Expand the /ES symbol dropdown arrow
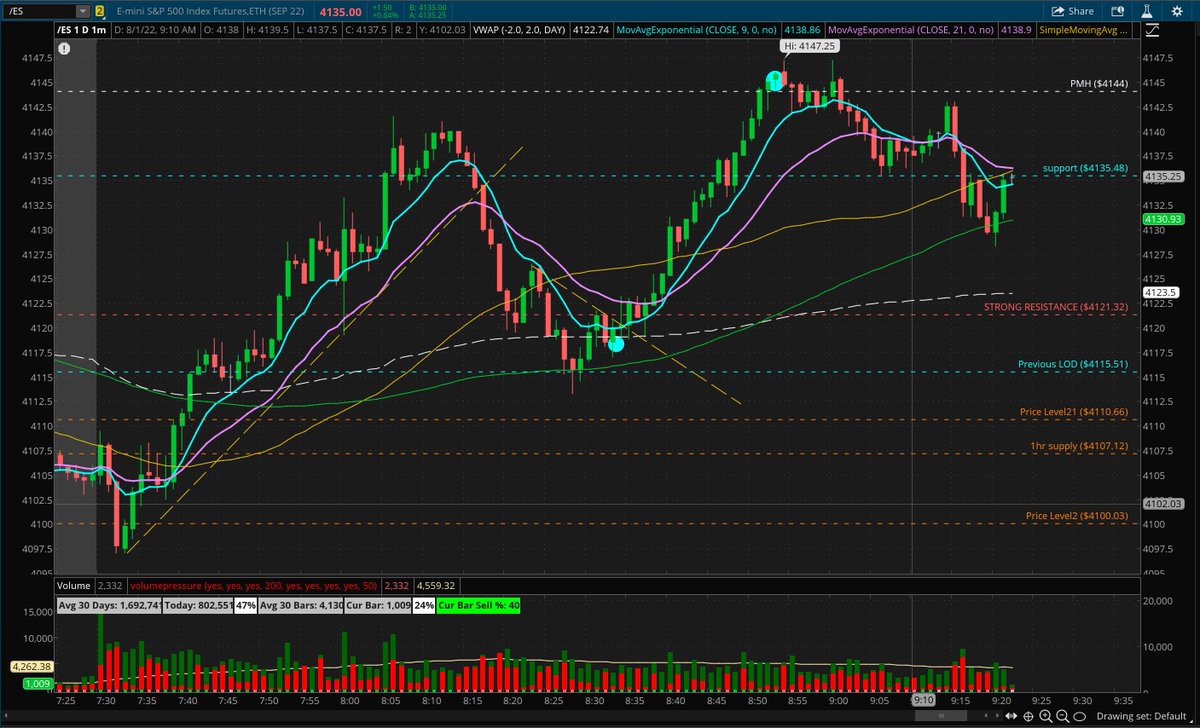The width and height of the screenshot is (1200, 728). (x=82, y=11)
